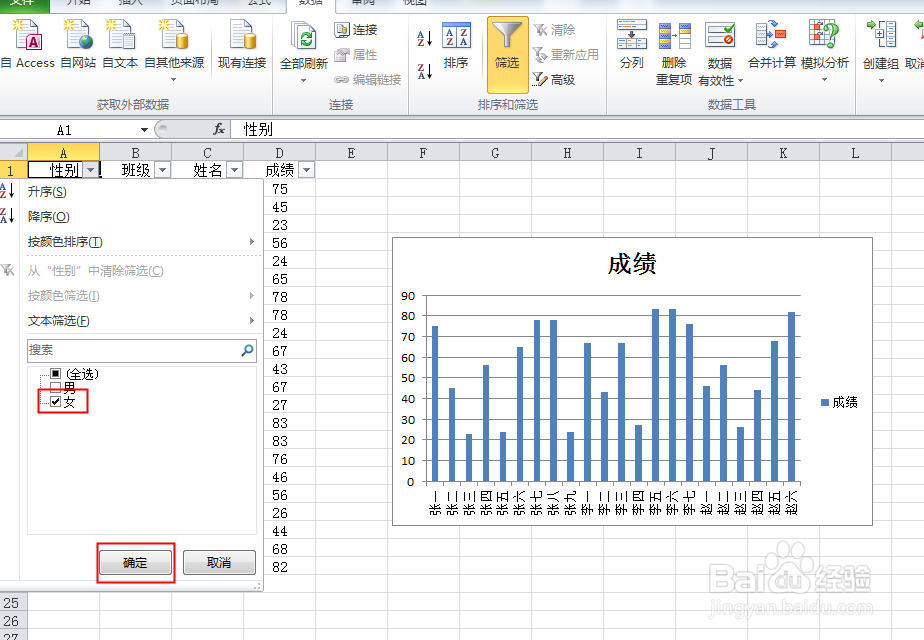
Task: Import data from website (自网站)
Action: [78, 44]
